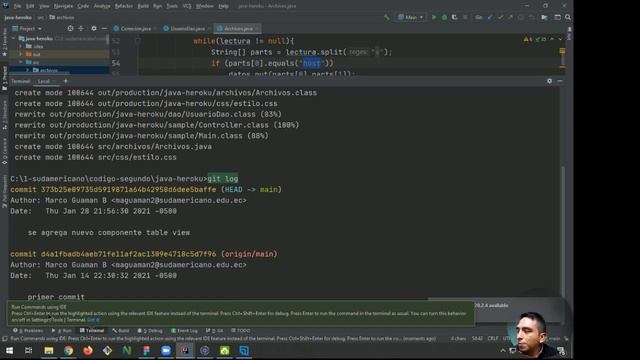Screen dimensions: 640x360
Task: Click 'Got it' link in notification
Action: point(93,320)
